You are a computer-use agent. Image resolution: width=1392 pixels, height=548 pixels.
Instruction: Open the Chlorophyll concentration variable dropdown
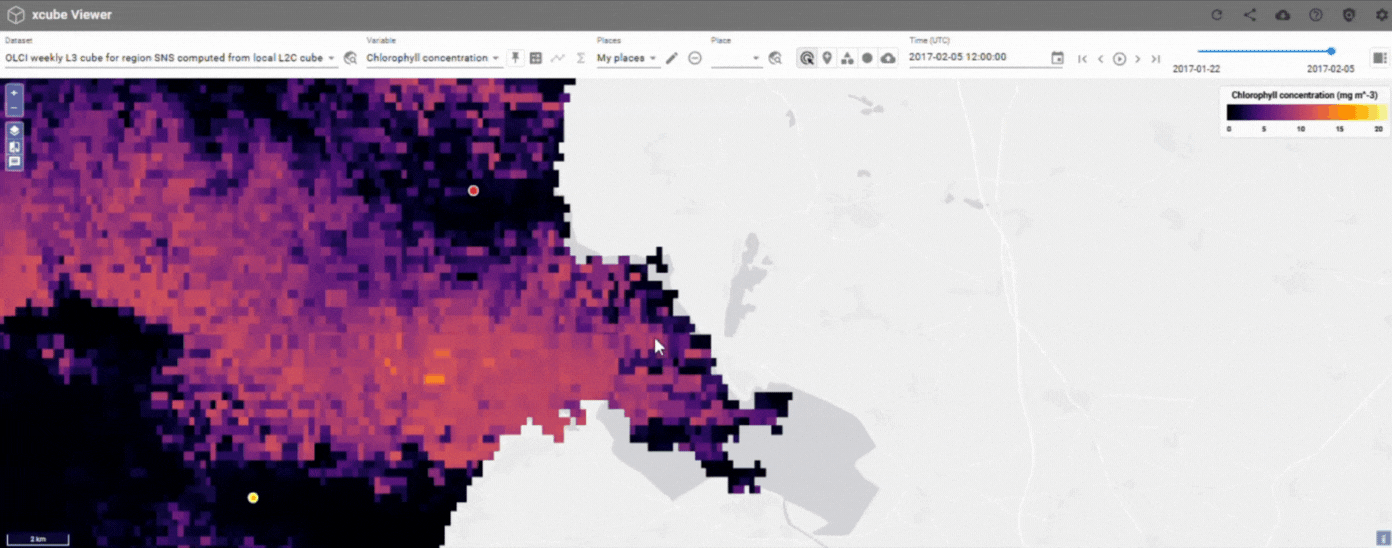[495, 59]
